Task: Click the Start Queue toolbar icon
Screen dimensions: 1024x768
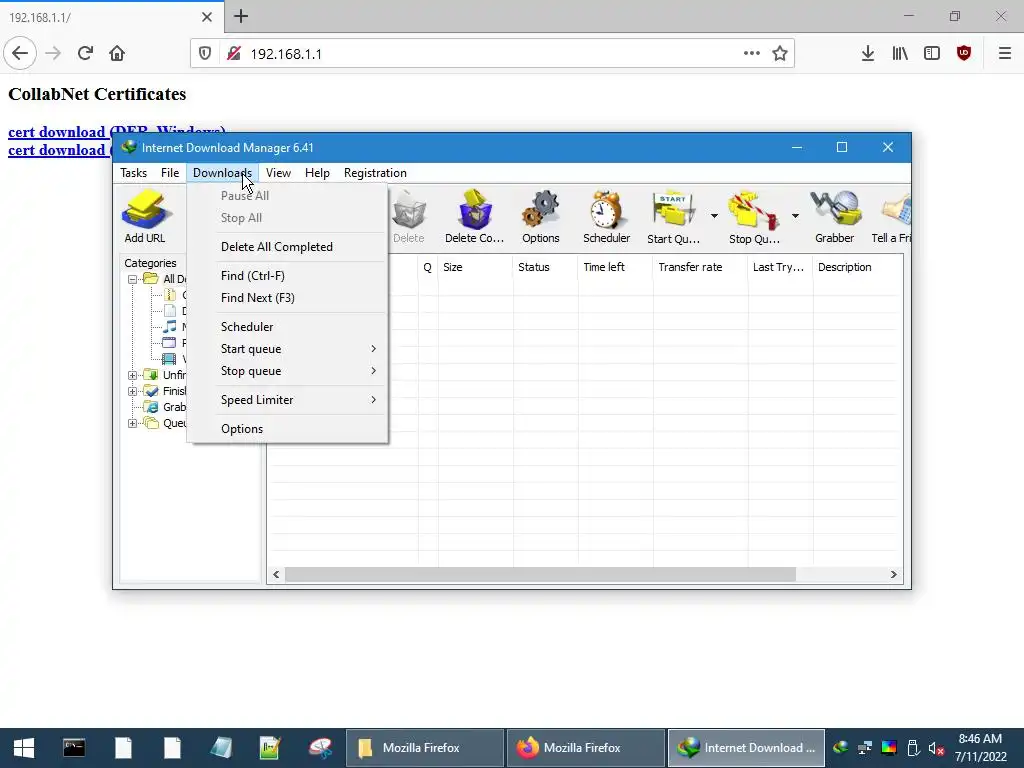Action: 673,217
